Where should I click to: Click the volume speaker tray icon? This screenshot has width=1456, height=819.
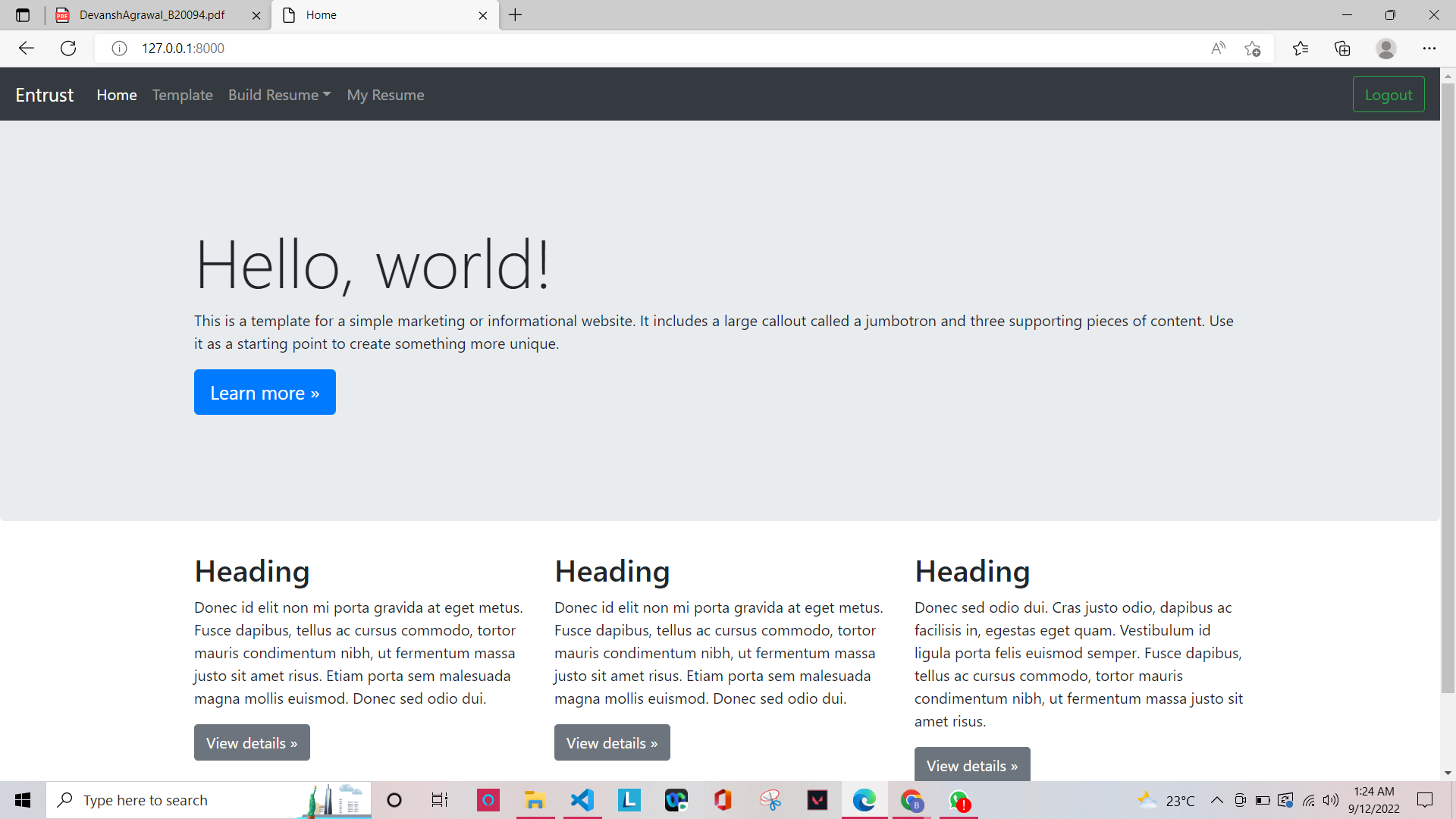pyautogui.click(x=1331, y=800)
